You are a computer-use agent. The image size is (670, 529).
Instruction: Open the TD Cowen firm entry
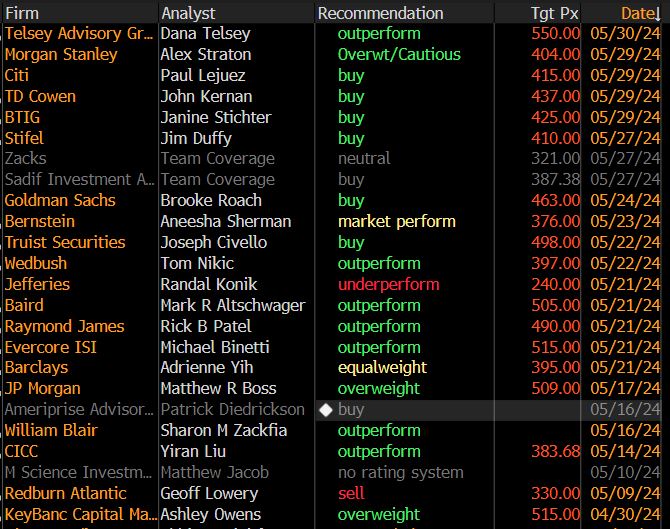40,96
